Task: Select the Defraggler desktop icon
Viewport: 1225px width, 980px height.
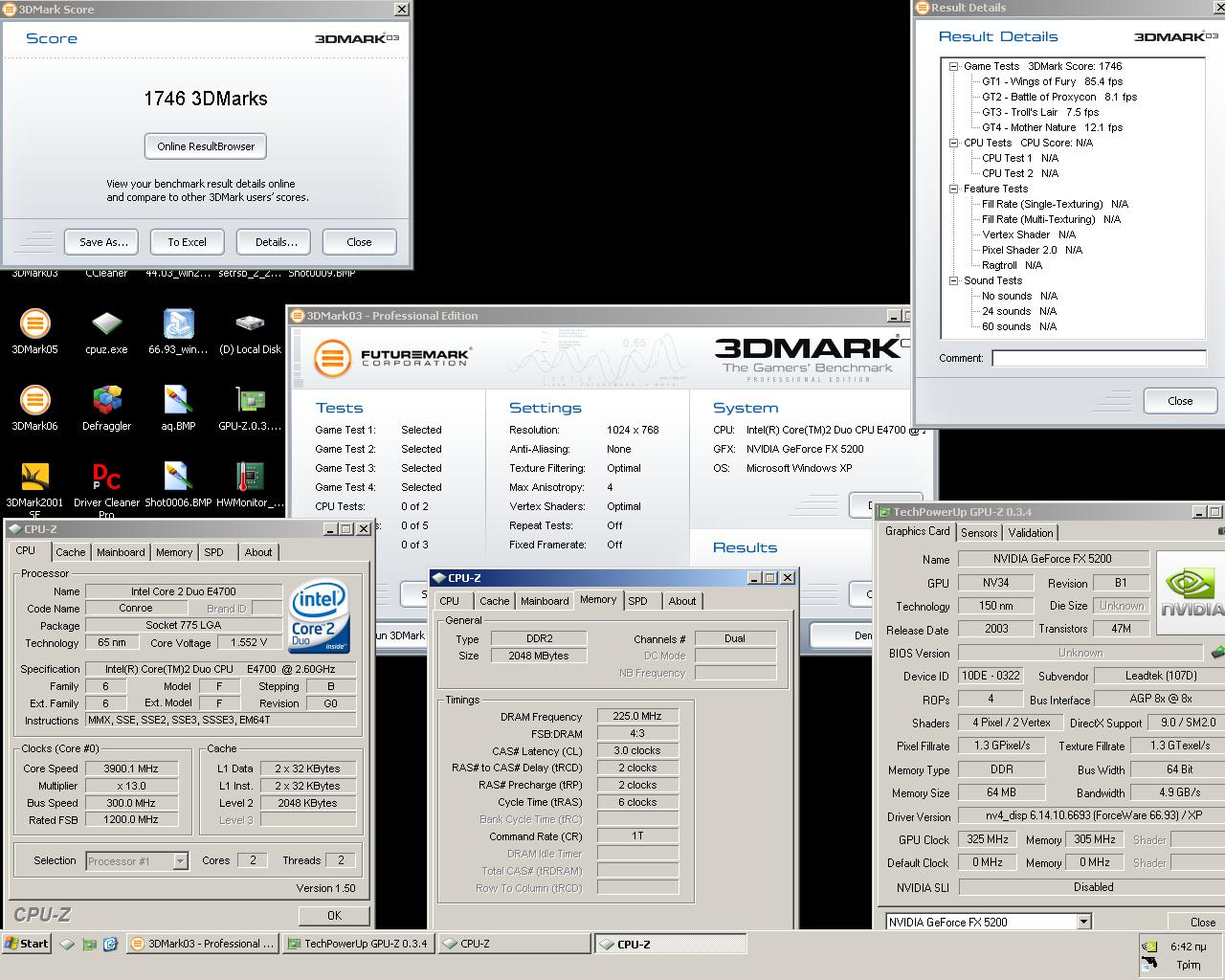Action: click(106, 408)
